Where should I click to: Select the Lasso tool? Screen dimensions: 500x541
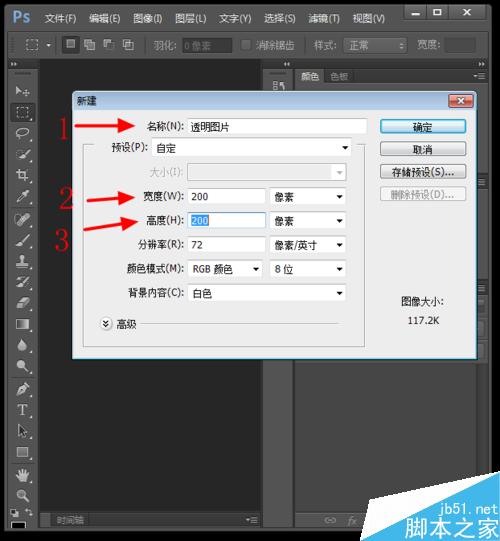[x=22, y=133]
